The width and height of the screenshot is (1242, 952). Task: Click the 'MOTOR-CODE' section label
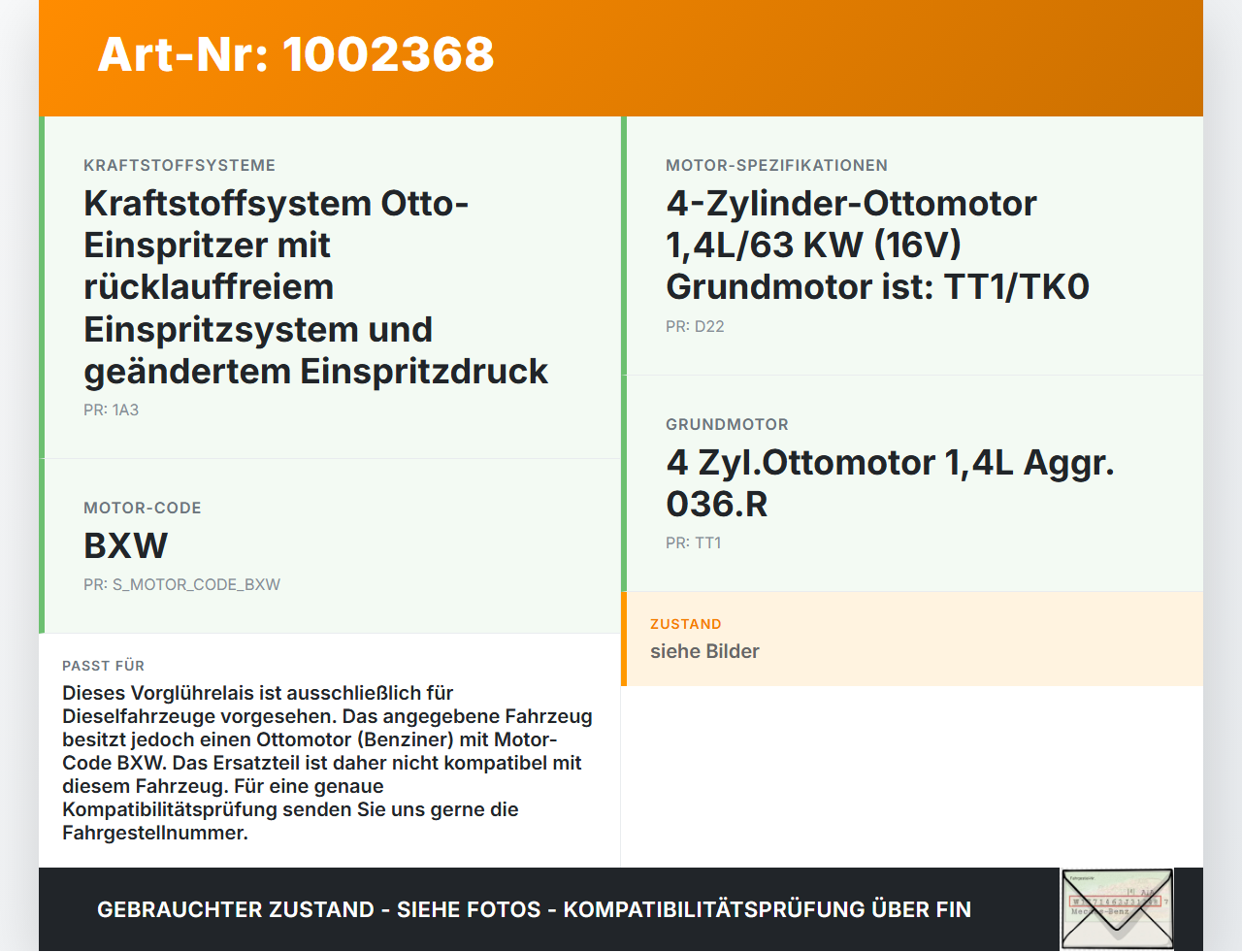coord(143,508)
